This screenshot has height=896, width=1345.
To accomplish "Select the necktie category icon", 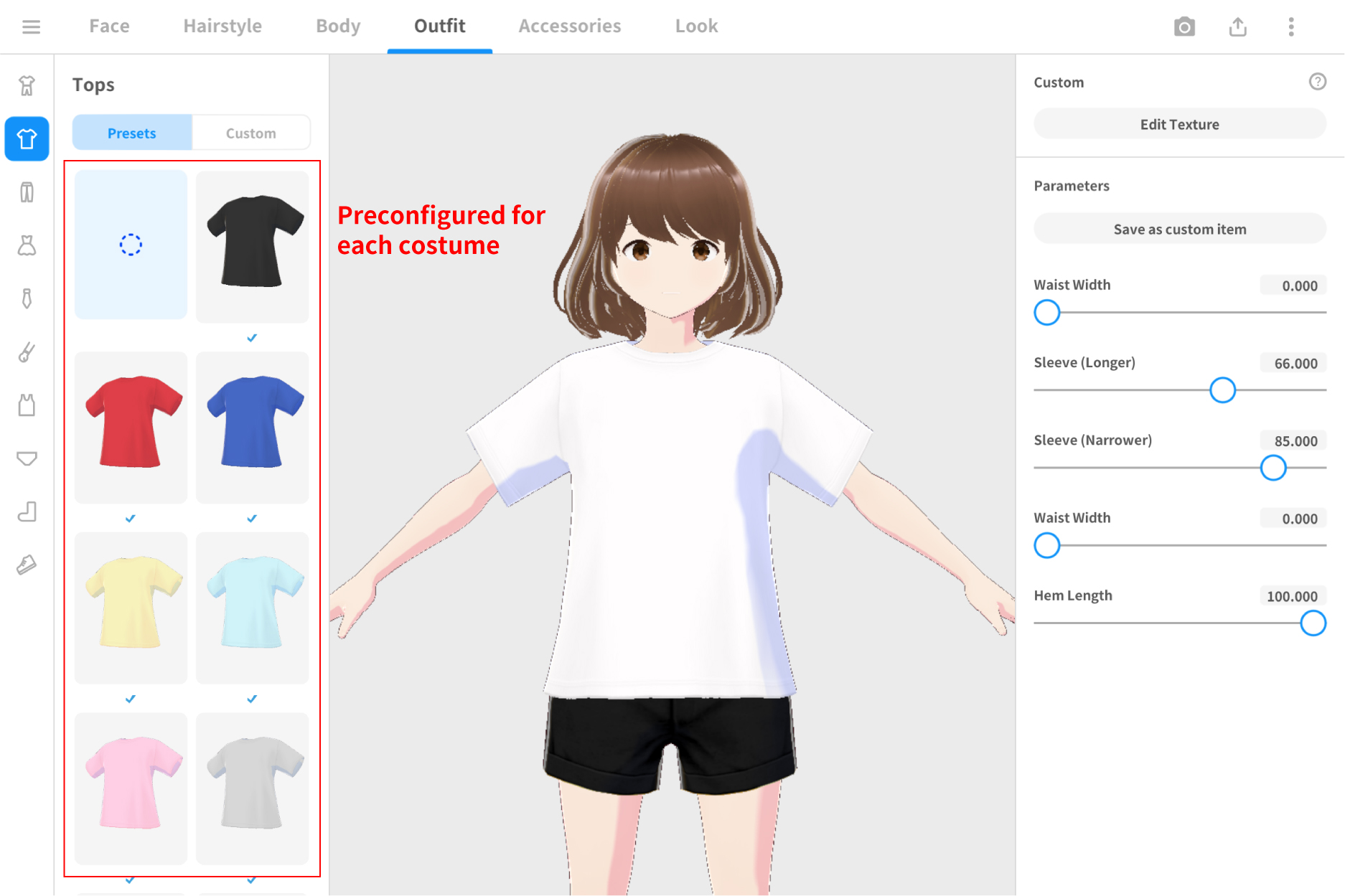I will click(27, 298).
